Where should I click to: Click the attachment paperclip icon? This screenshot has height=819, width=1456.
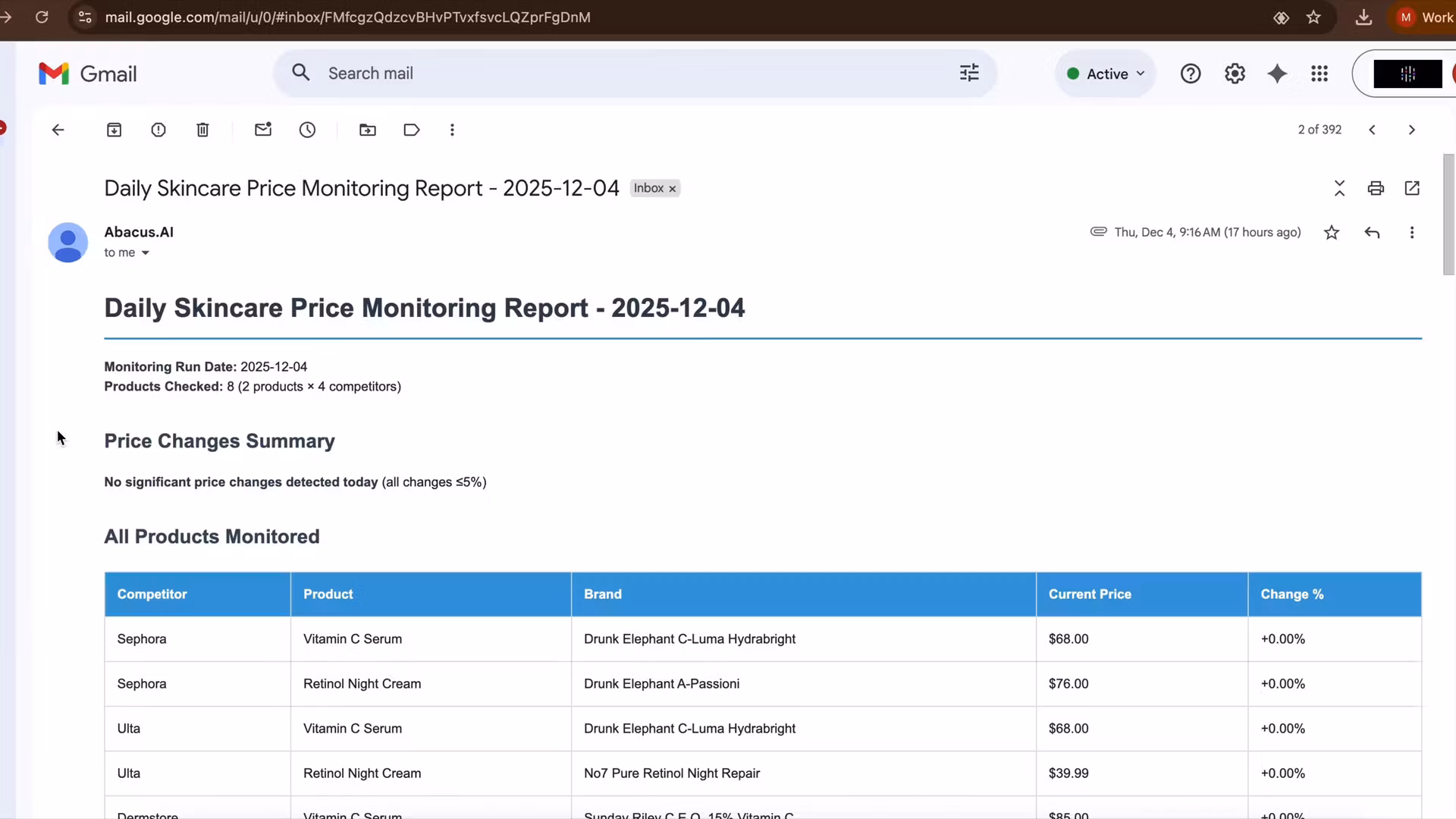pos(1098,231)
